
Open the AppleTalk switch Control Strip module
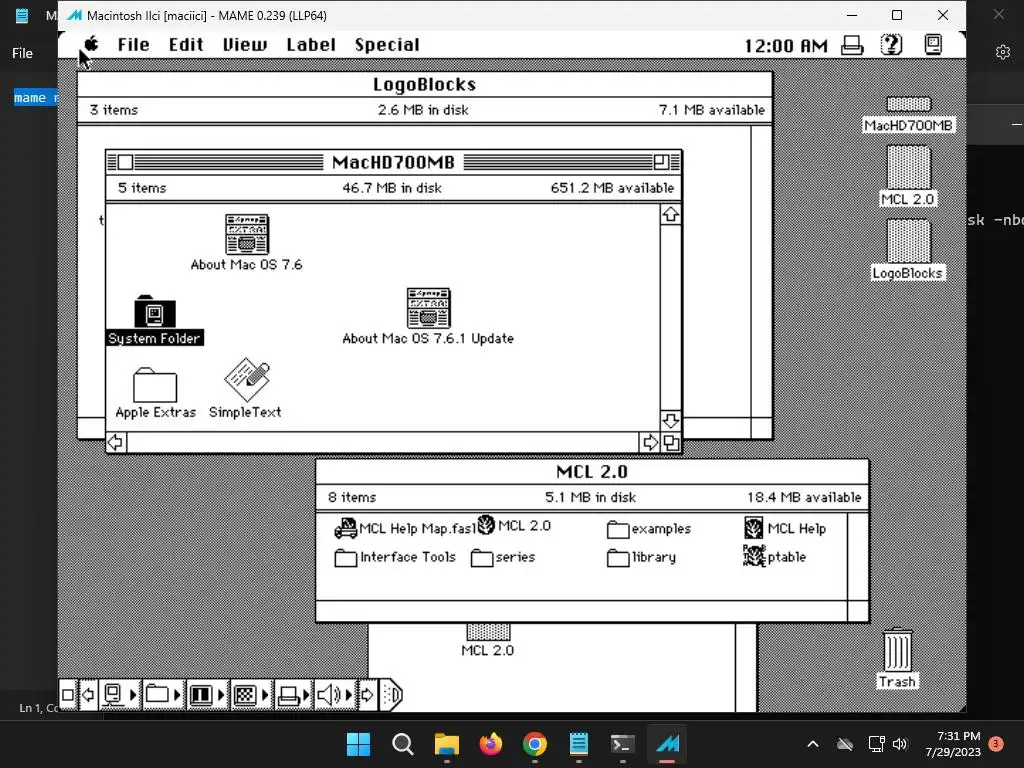coord(120,695)
